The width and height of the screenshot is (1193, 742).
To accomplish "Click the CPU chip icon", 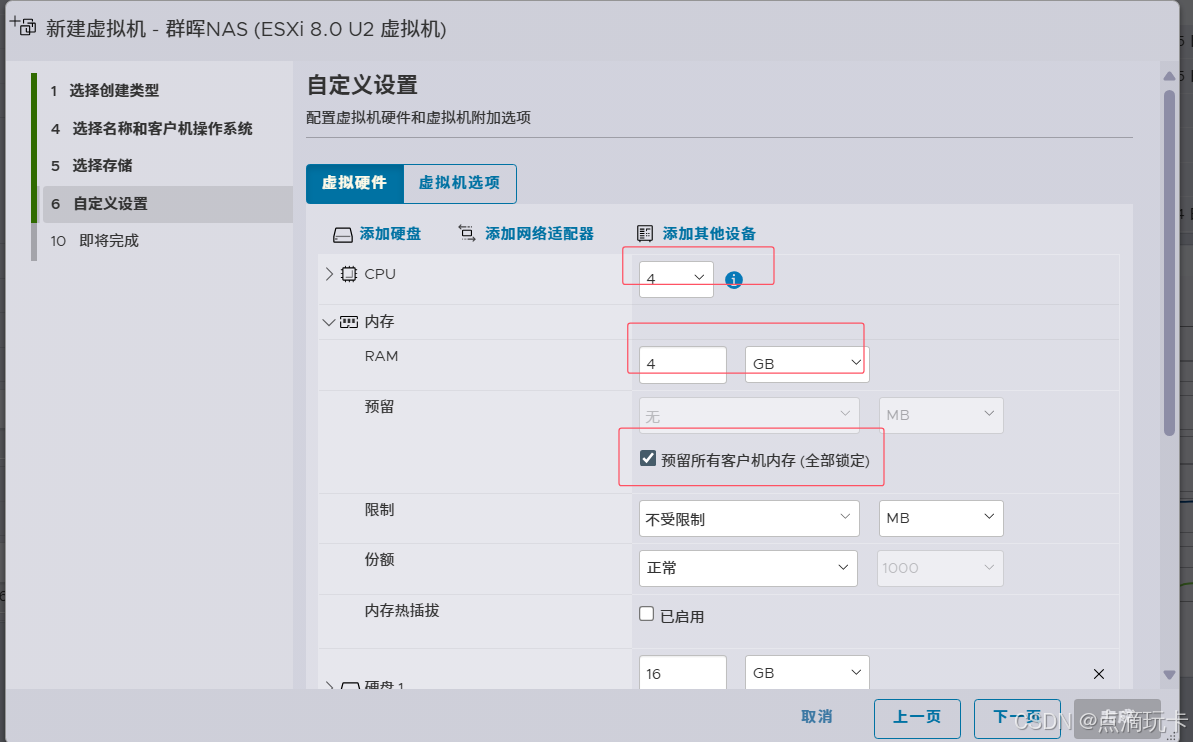I will [x=348, y=274].
